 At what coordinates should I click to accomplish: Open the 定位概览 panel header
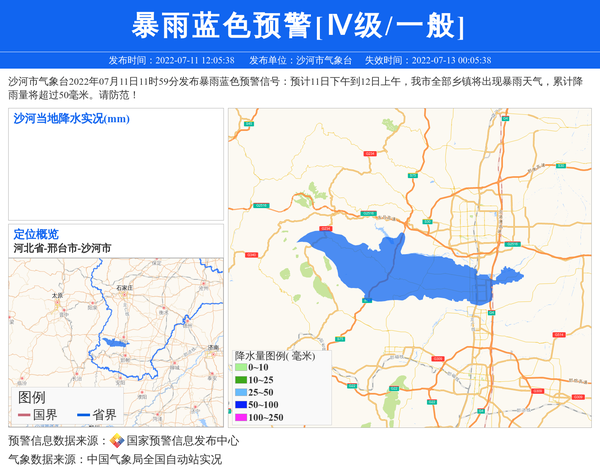pos(36,233)
